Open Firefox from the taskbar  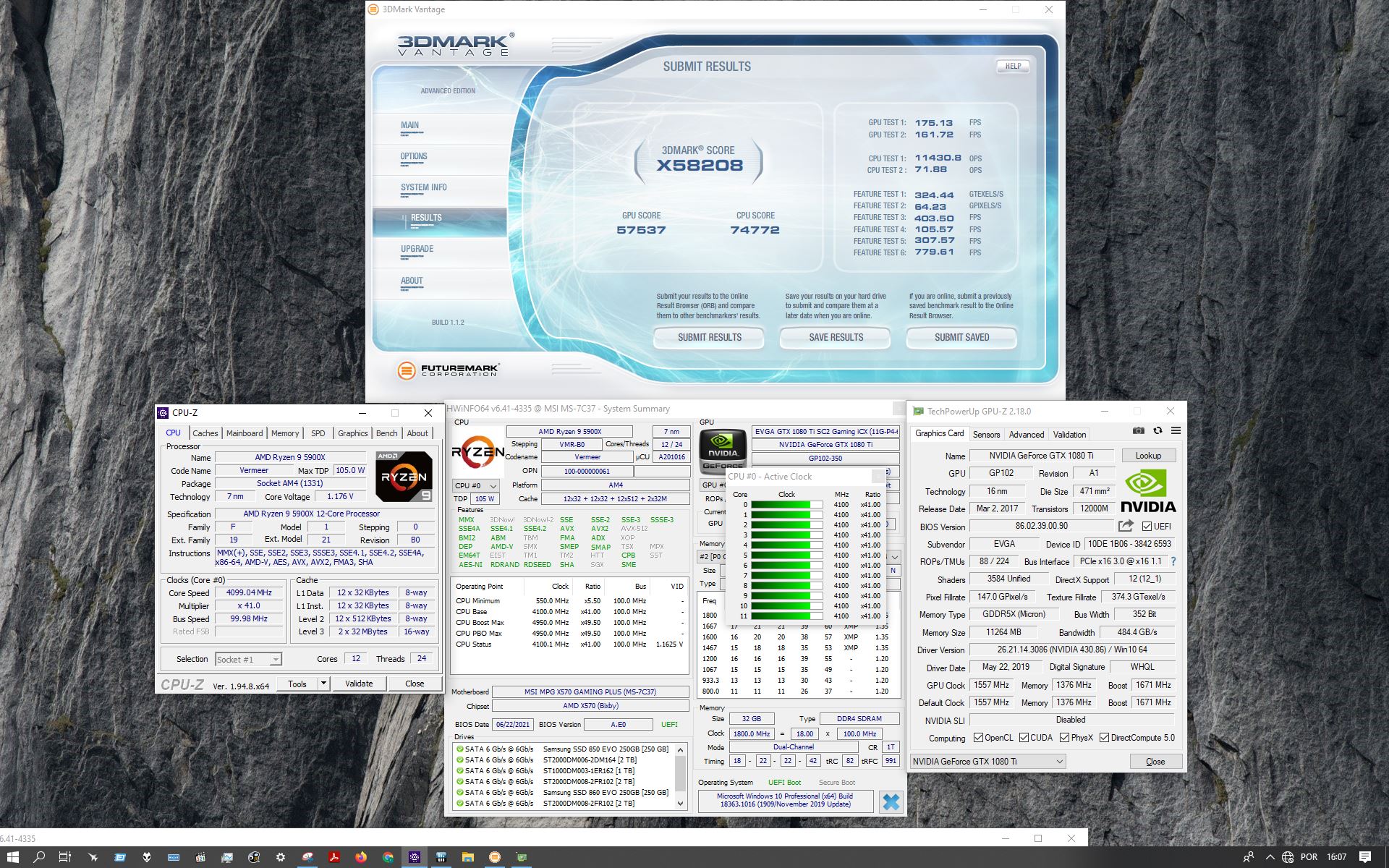point(361,857)
